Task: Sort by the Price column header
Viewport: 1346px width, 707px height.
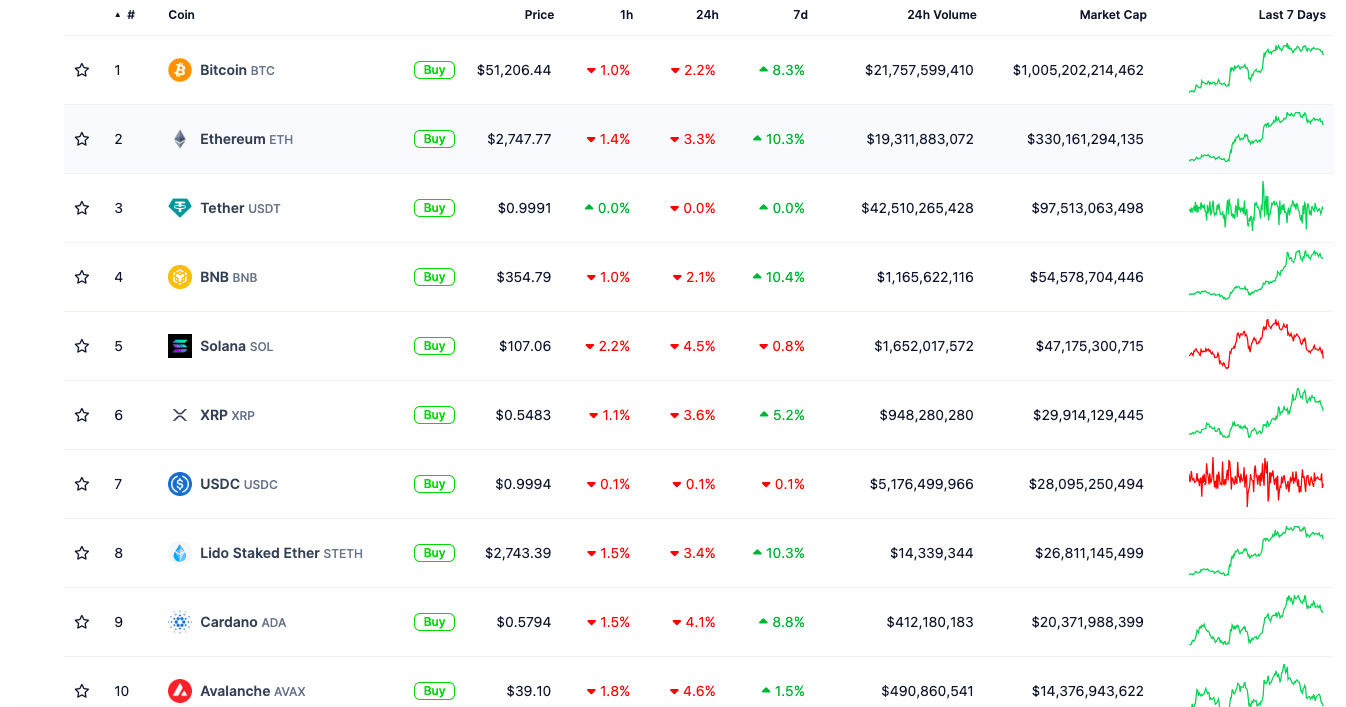Action: [x=539, y=15]
